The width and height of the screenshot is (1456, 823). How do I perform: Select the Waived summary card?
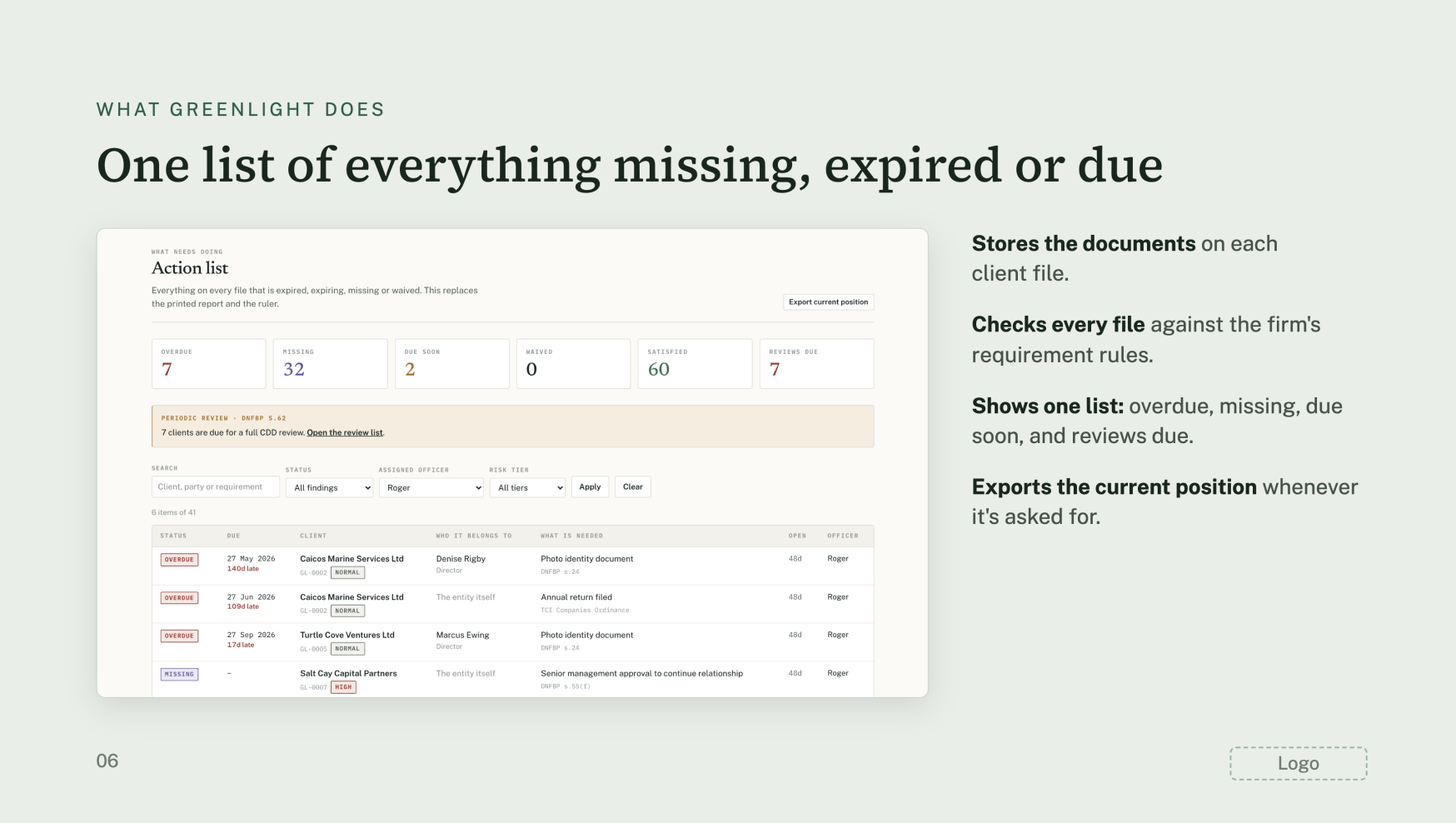(574, 363)
